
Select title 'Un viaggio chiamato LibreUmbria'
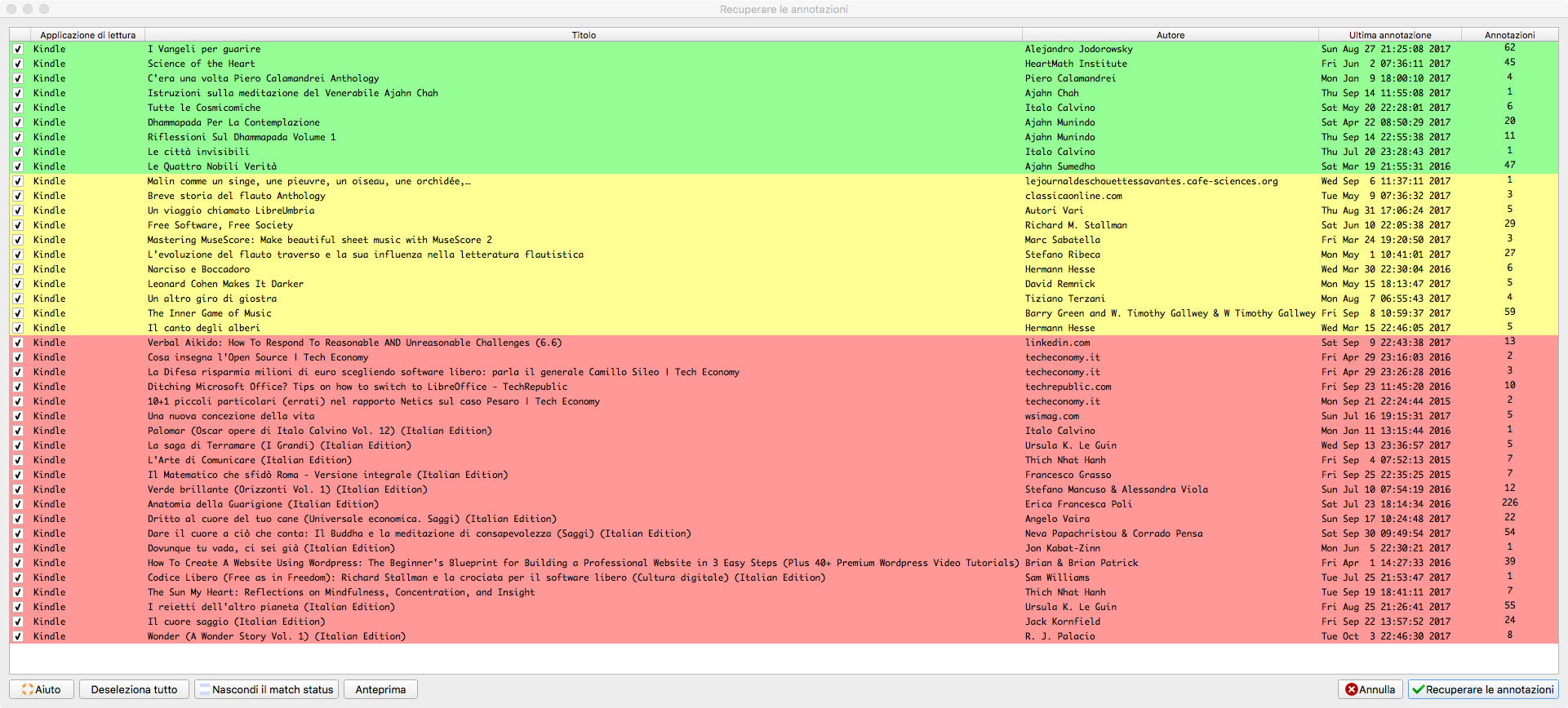[x=231, y=210]
